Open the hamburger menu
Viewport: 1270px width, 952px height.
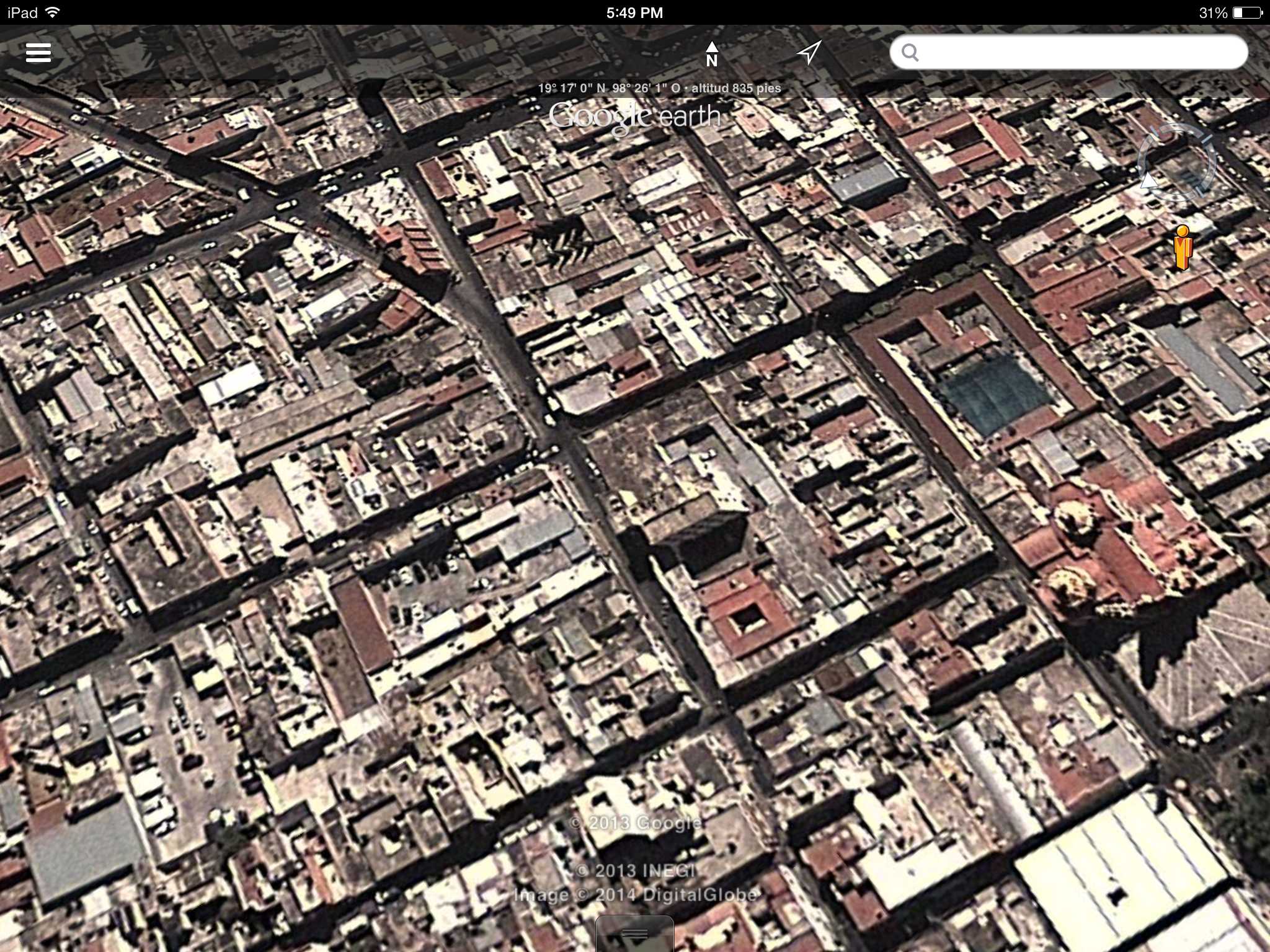click(38, 53)
